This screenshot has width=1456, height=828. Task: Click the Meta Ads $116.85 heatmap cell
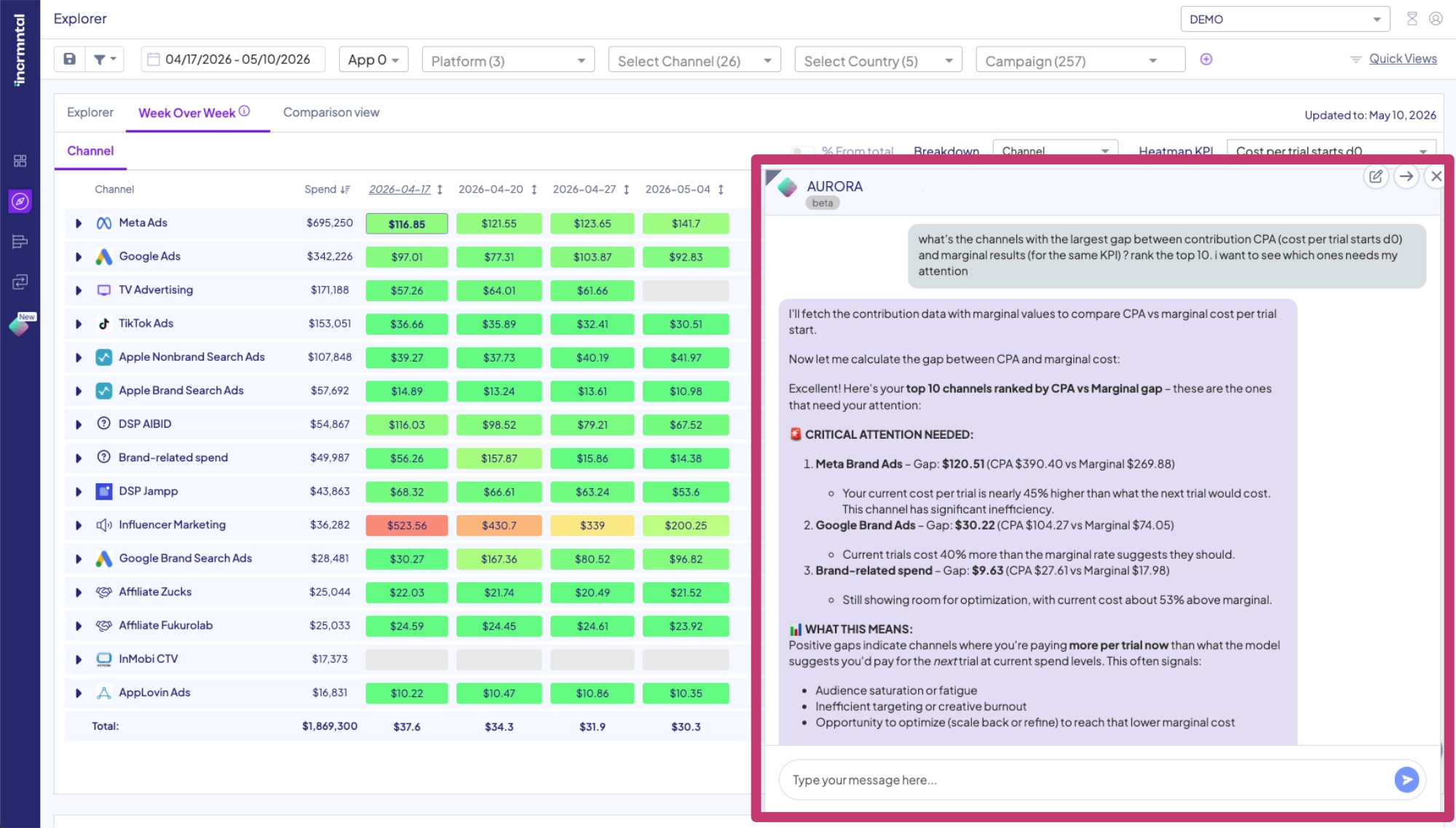[x=407, y=223]
